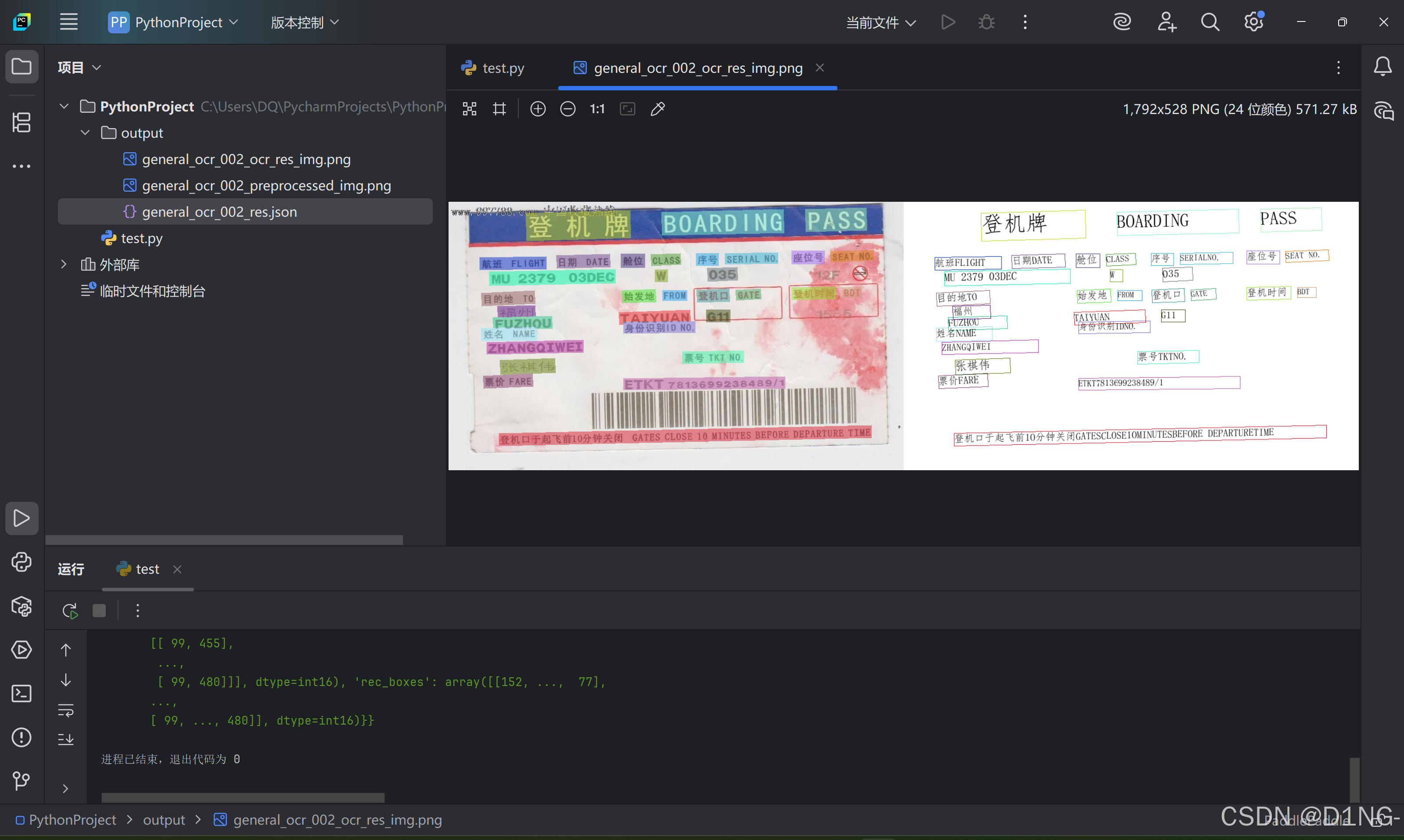Open Search Everywhere with the magnifier icon
This screenshot has height=840, width=1404.
pos(1209,22)
